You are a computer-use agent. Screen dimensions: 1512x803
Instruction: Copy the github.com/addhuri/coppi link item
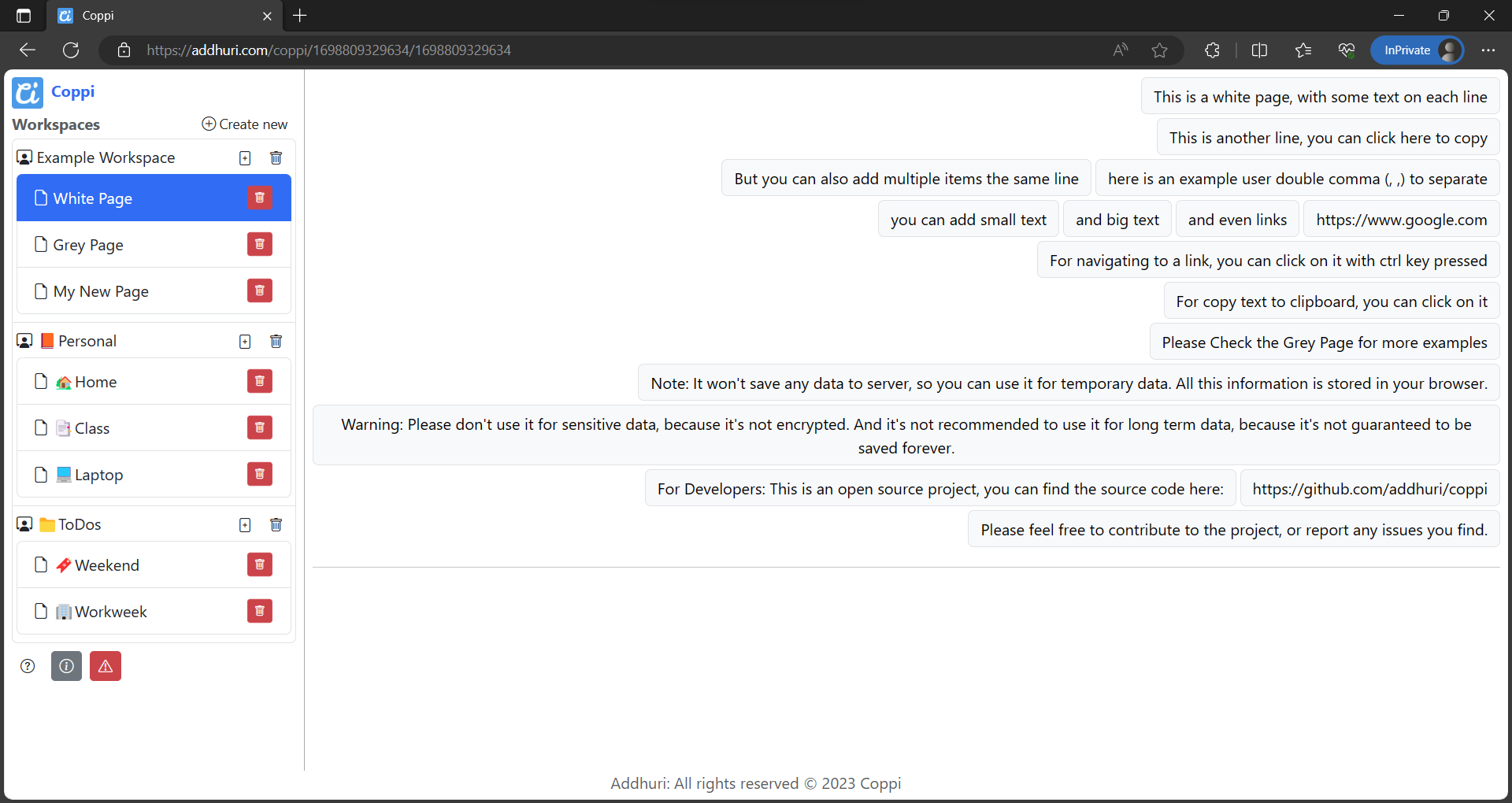[x=1369, y=489]
